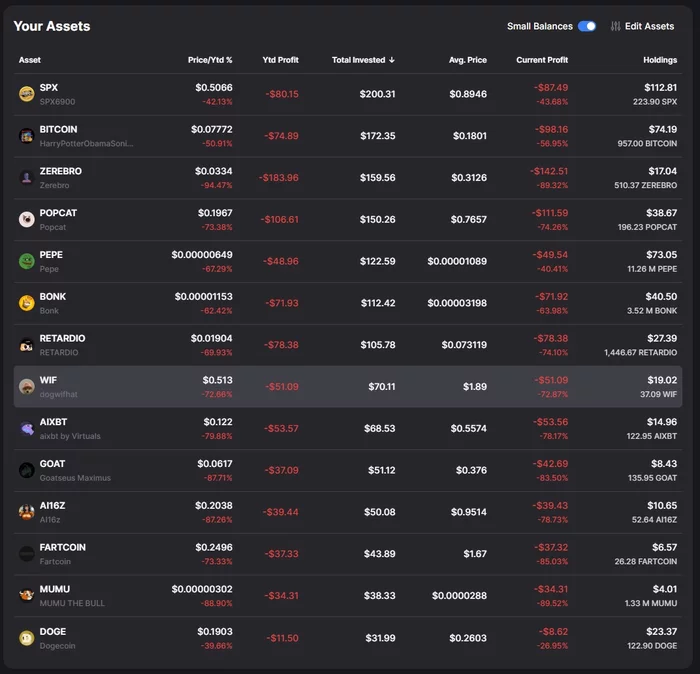Image resolution: width=700 pixels, height=674 pixels.
Task: Click the DOGE coin icon
Action: 27,637
